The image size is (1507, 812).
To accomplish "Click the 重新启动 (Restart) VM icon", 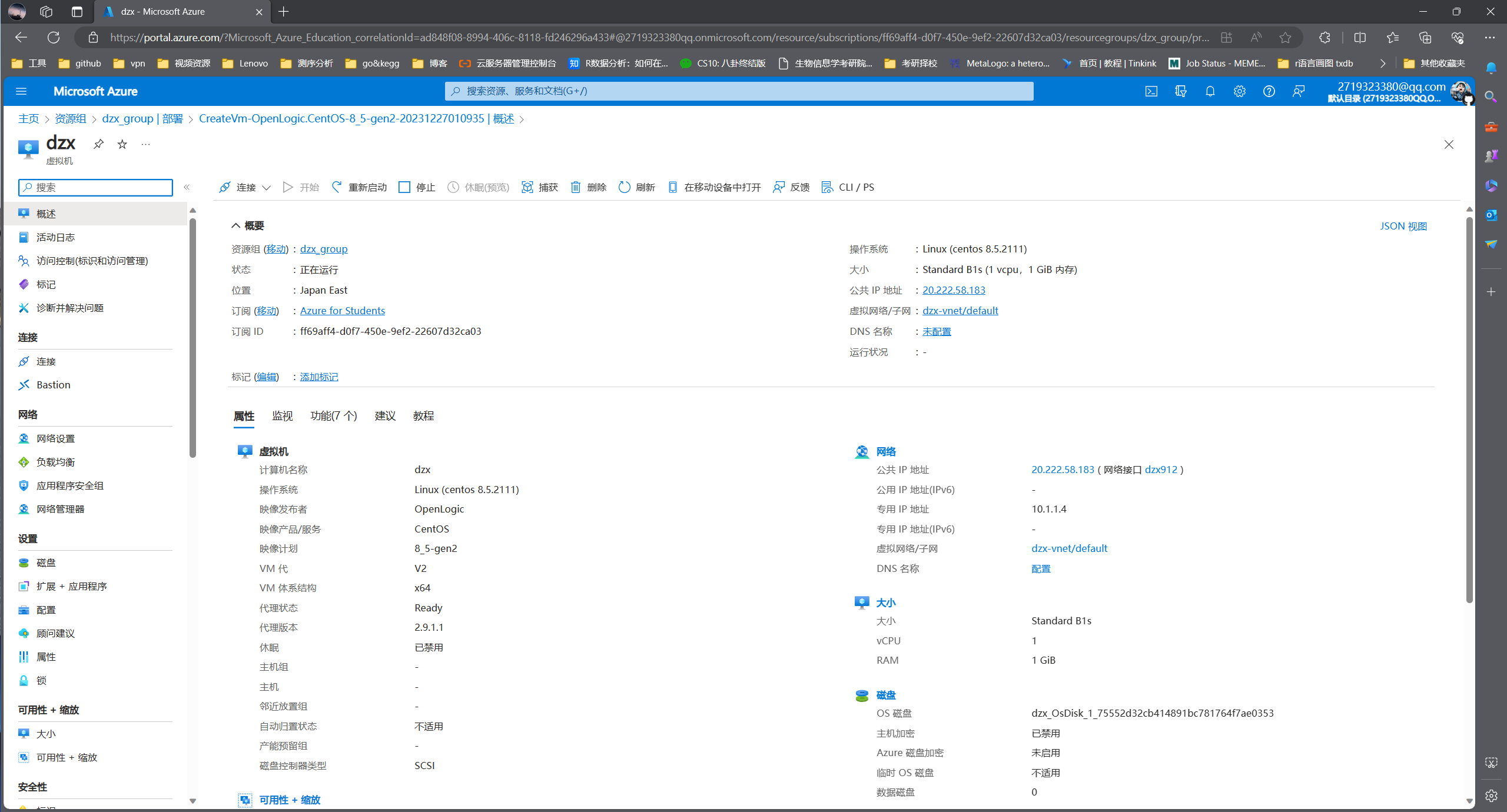I will click(337, 187).
